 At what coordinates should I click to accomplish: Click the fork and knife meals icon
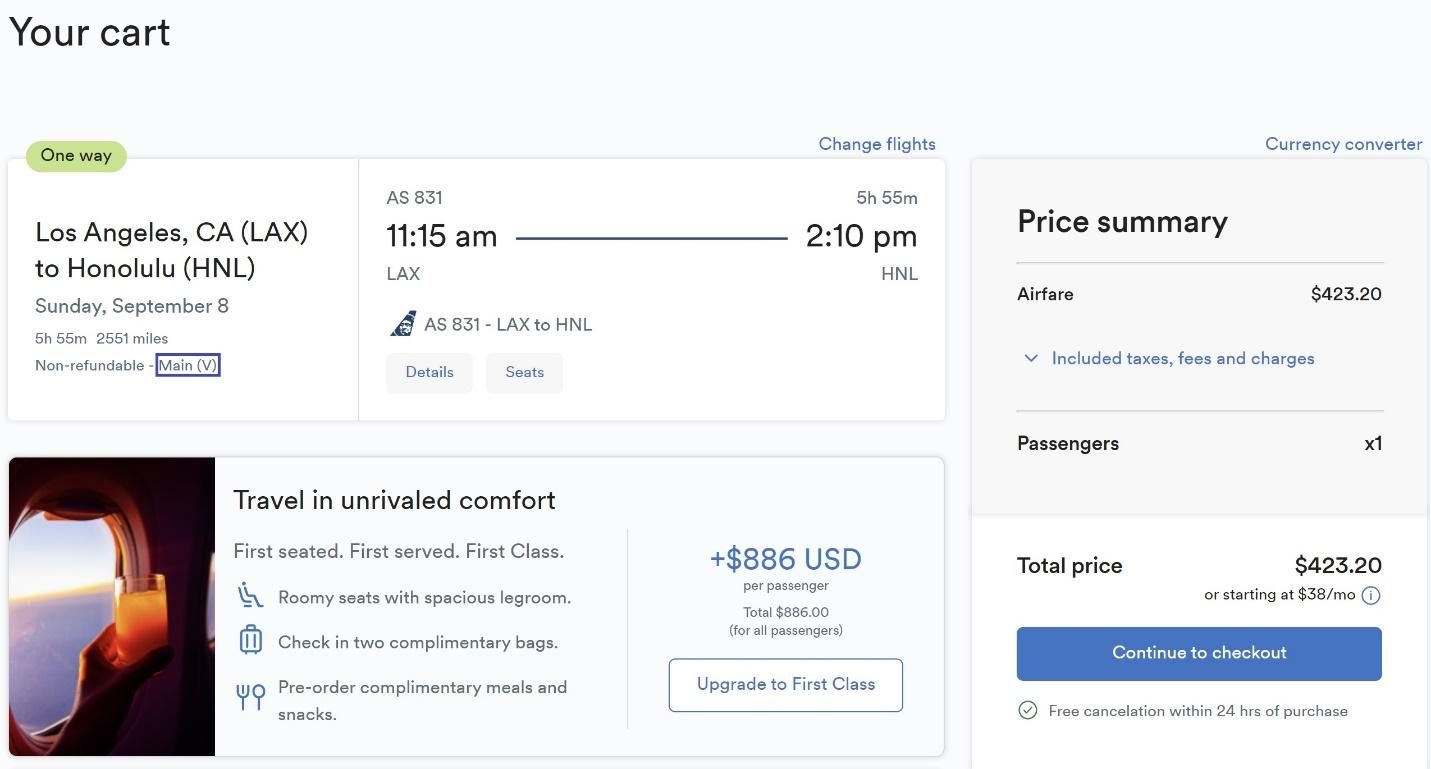coord(250,696)
